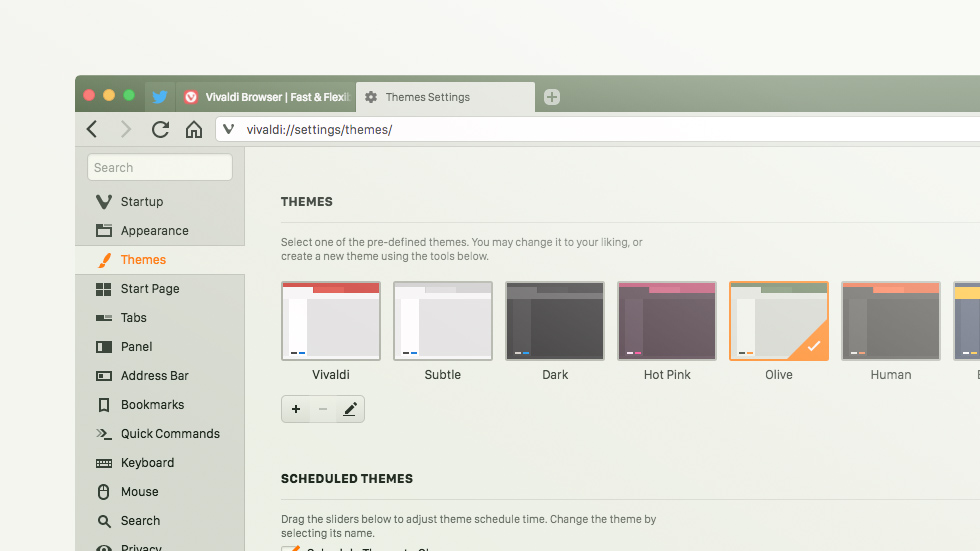Open Startup settings section
The width and height of the screenshot is (980, 551).
159,202
